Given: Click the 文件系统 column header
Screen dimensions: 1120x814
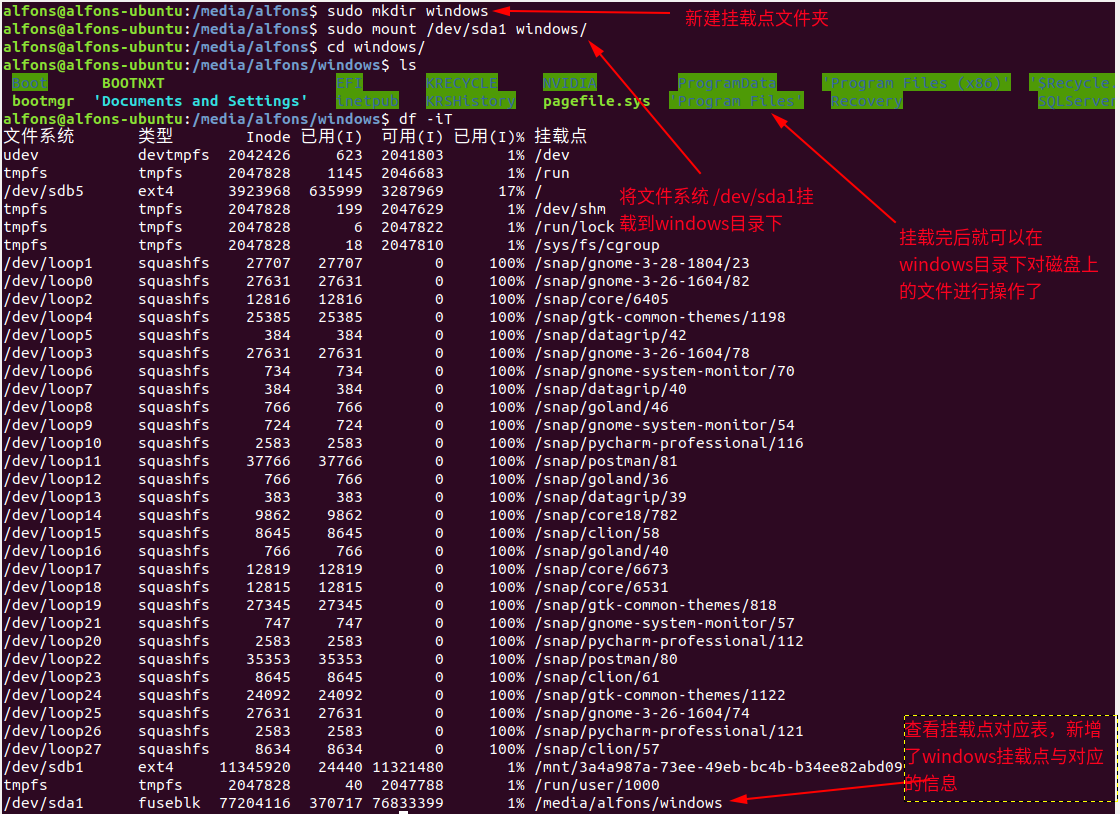Looking at the screenshot, I should tap(38, 137).
